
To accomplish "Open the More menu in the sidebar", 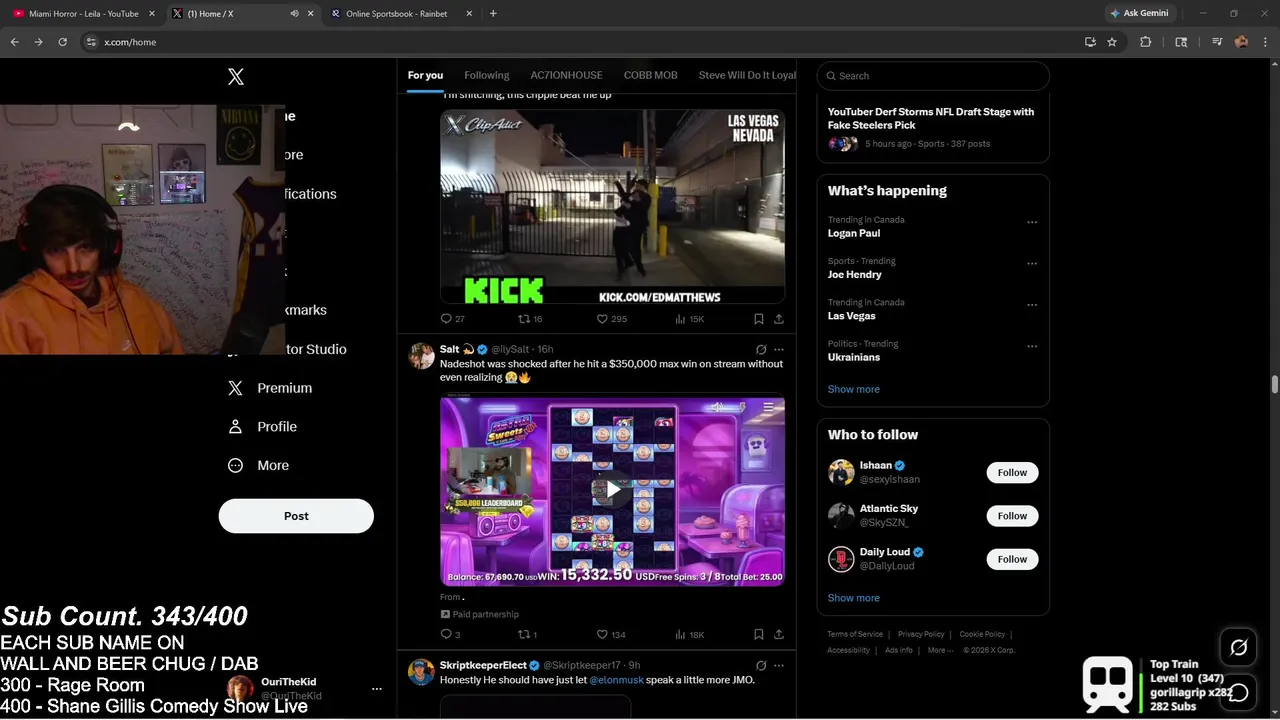I will (x=258, y=465).
